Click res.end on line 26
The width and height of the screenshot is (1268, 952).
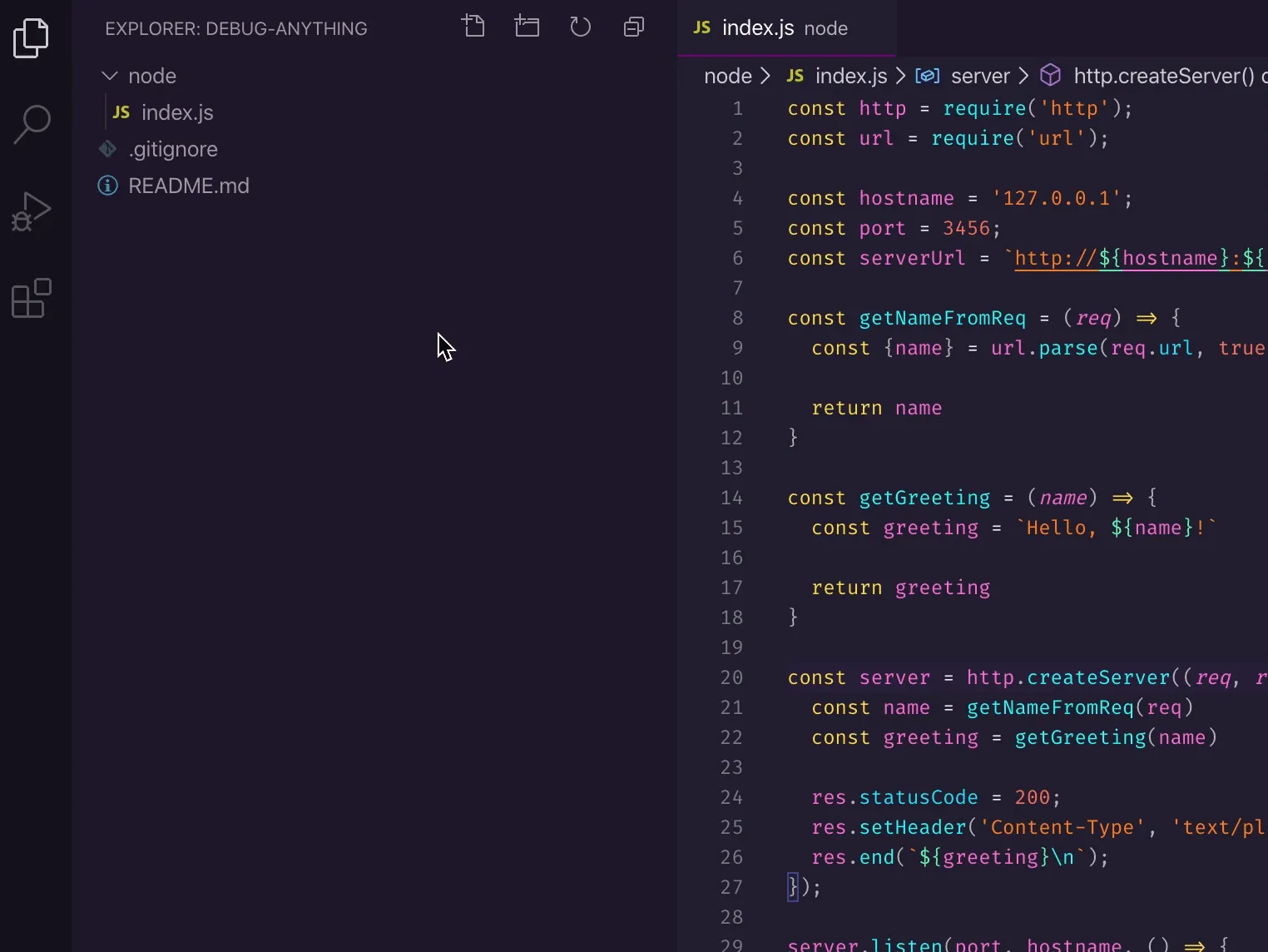[853, 857]
